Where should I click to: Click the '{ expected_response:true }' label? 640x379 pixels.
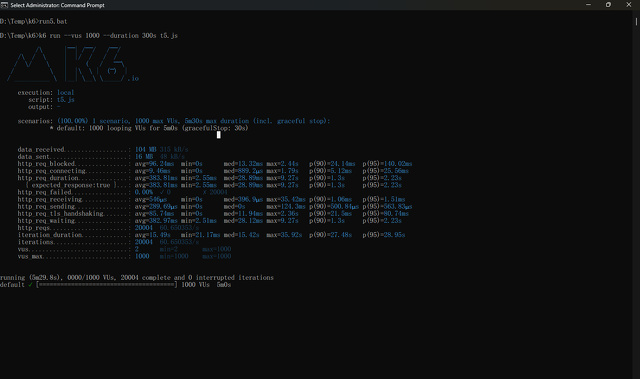tap(71, 185)
